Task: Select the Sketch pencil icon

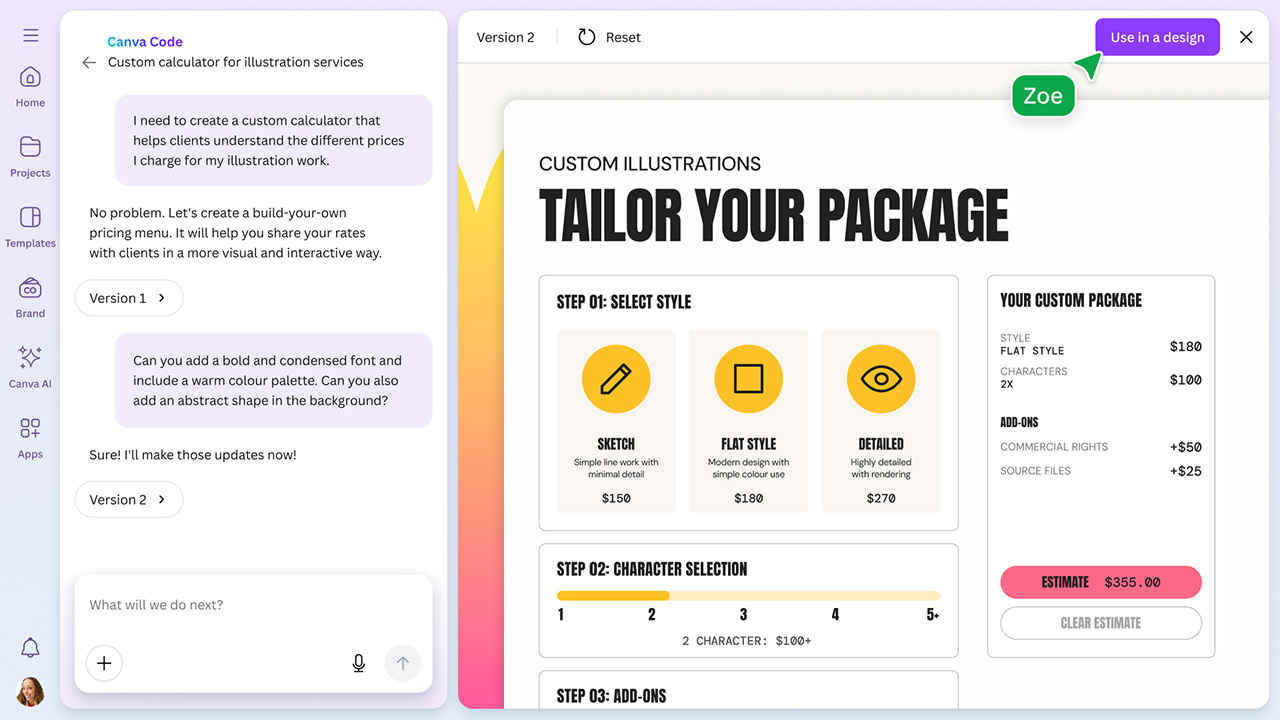Action: coord(616,379)
